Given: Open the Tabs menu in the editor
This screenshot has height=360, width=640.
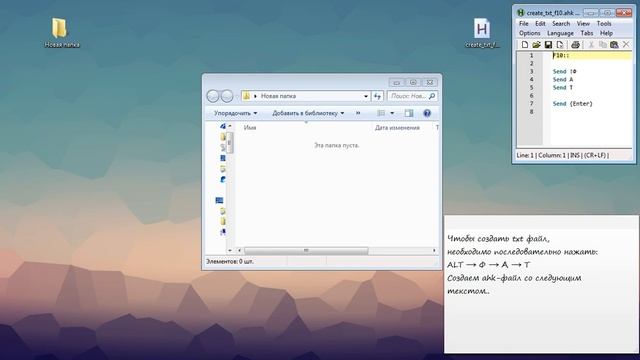Looking at the screenshot, I should 587,33.
